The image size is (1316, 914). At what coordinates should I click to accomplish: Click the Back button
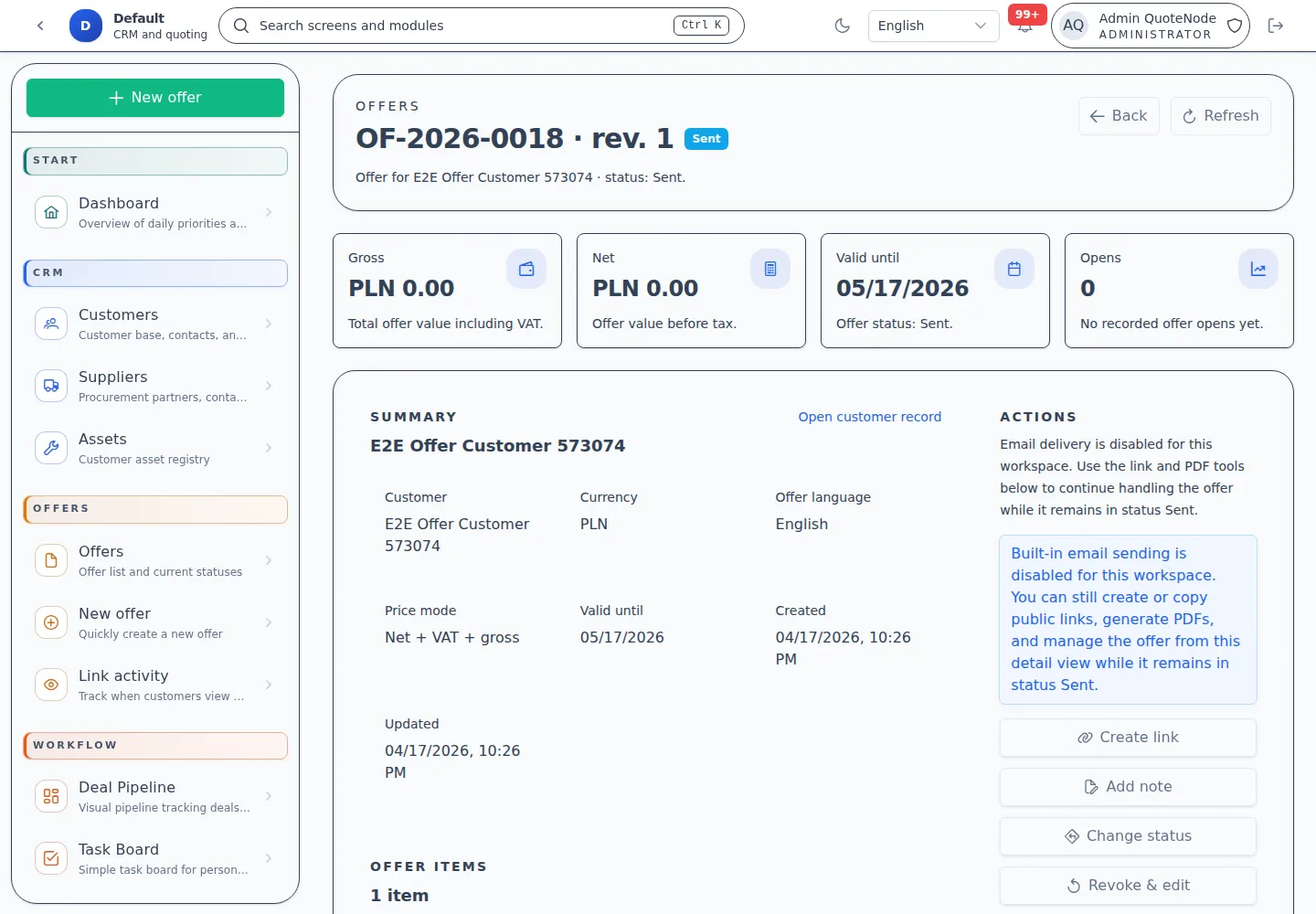[1119, 116]
